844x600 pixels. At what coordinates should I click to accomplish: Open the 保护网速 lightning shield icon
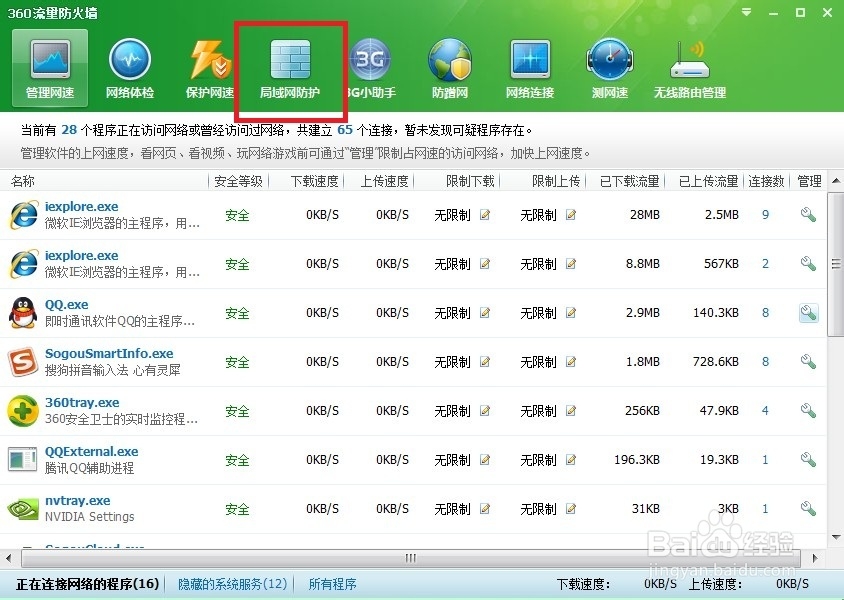(210, 69)
